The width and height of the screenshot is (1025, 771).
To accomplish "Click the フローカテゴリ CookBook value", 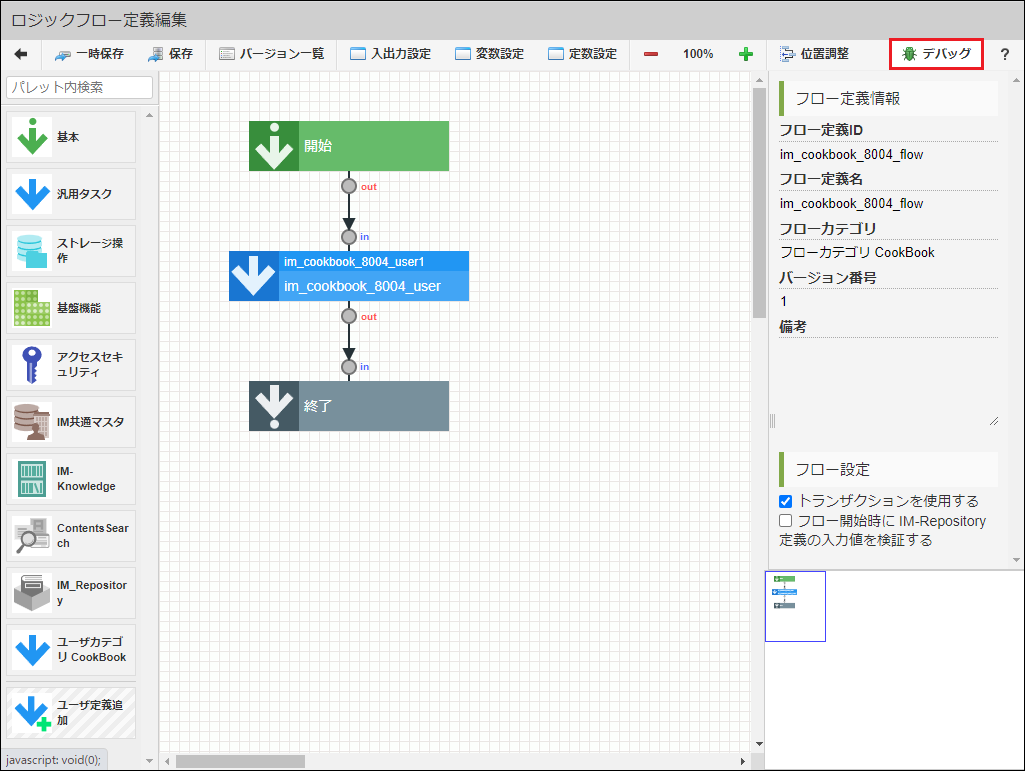I will click(x=857, y=252).
